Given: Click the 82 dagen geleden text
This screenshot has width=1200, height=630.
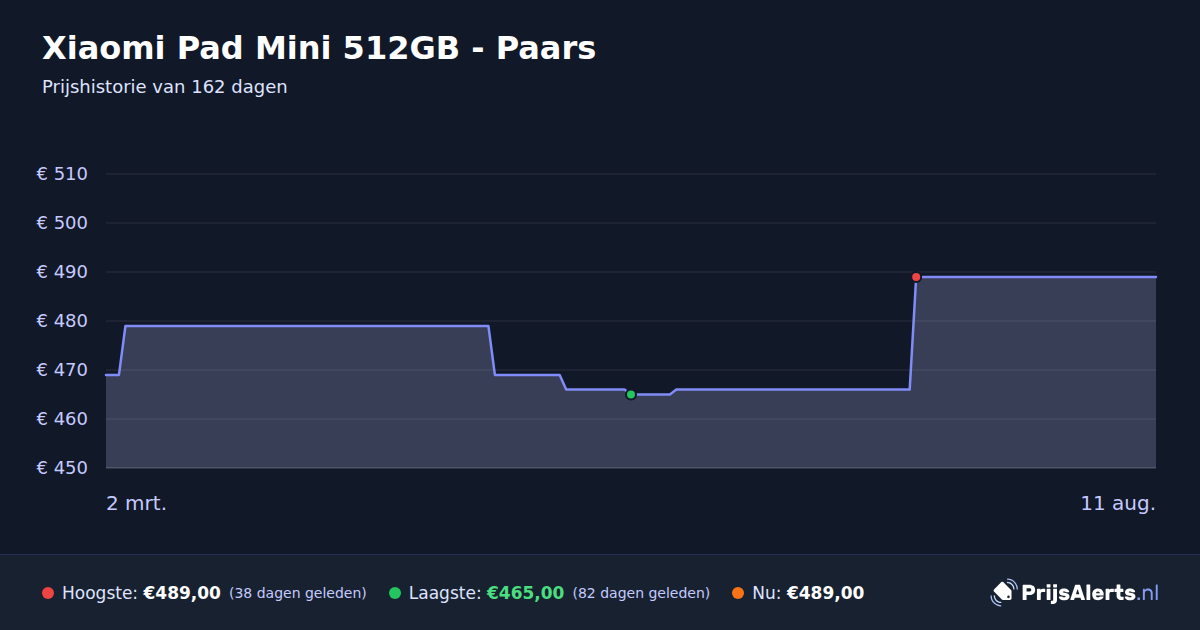Looking at the screenshot, I should [641, 593].
